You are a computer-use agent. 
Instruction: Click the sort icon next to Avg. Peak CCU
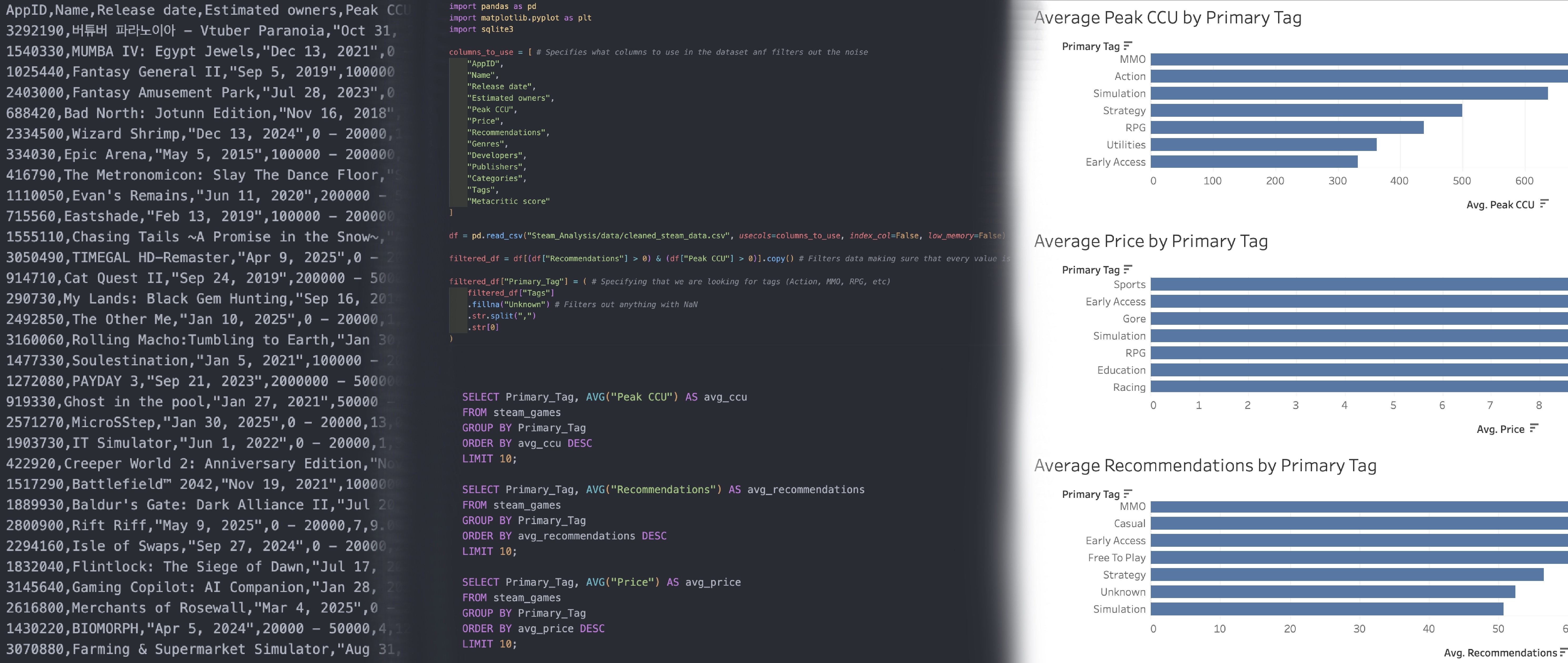[1544, 204]
